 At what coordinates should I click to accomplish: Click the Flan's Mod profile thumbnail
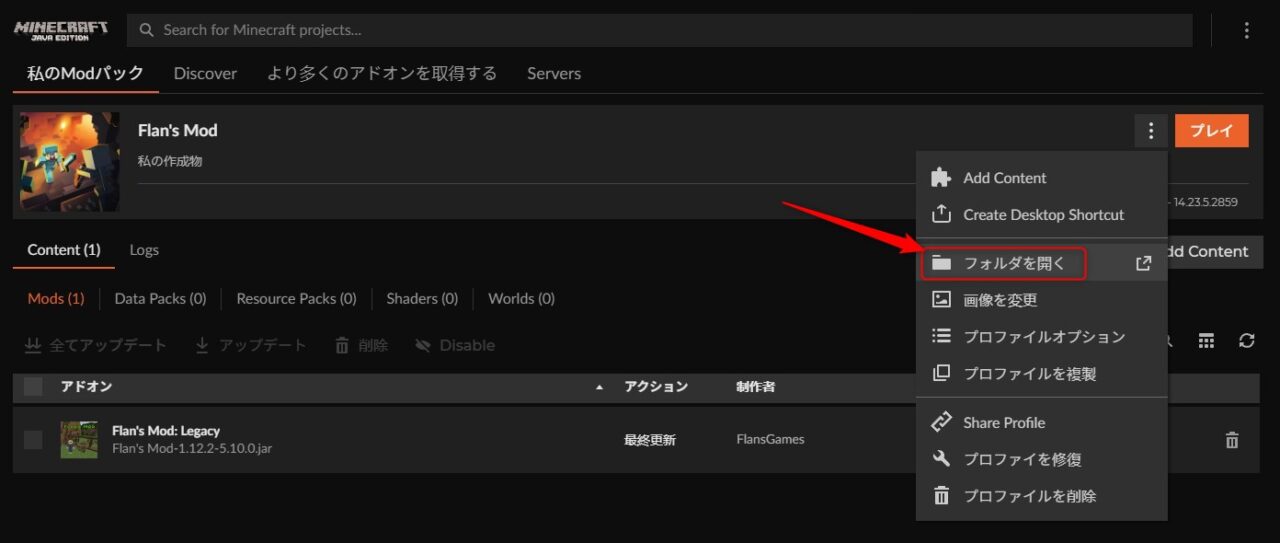(69, 161)
